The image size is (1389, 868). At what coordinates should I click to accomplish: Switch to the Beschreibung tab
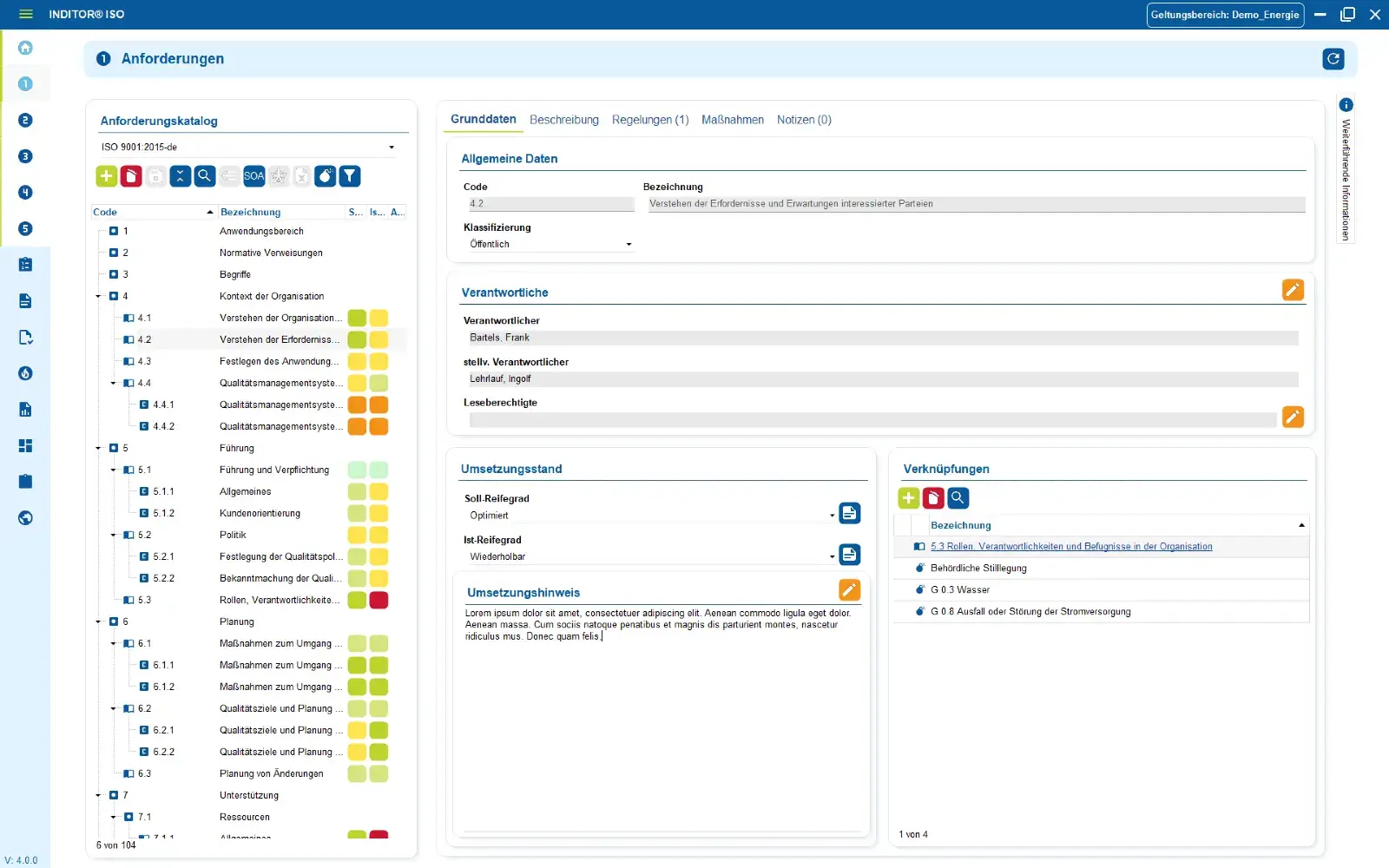click(x=563, y=119)
